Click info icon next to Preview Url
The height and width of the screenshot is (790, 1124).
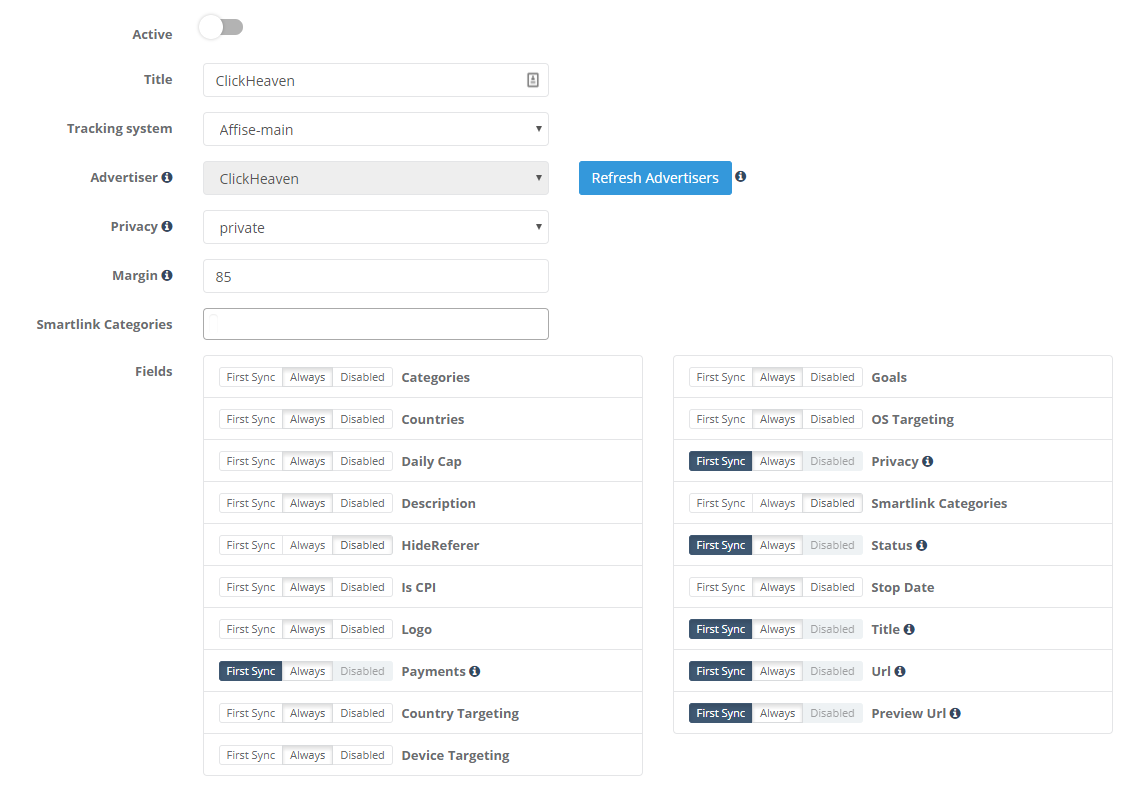click(955, 713)
